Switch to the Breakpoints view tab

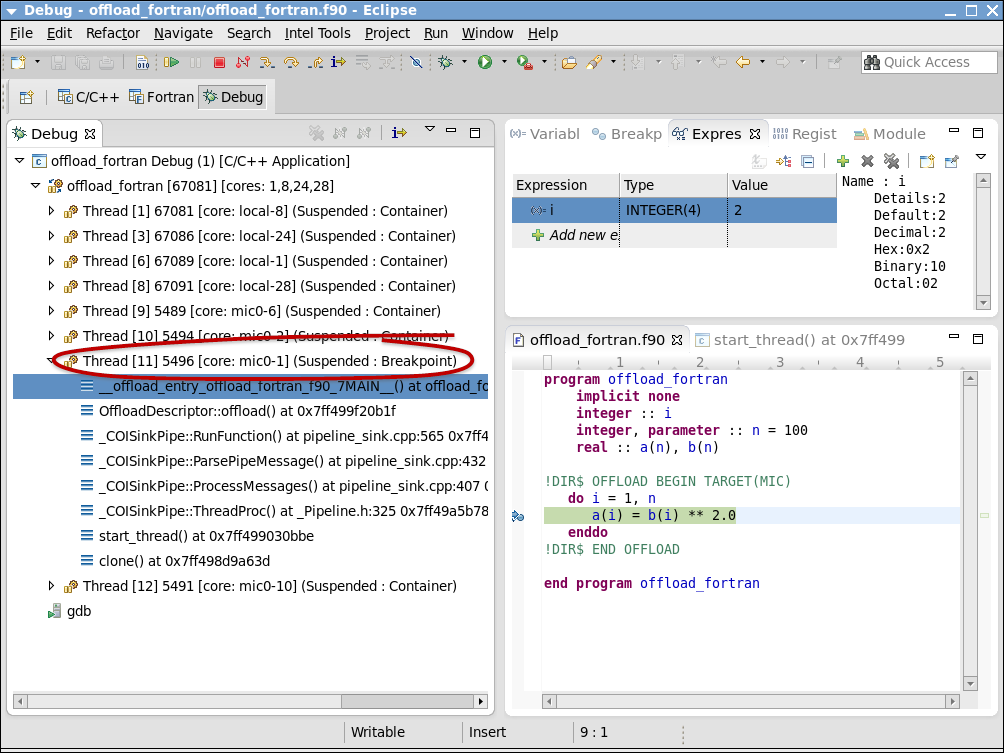click(x=627, y=134)
